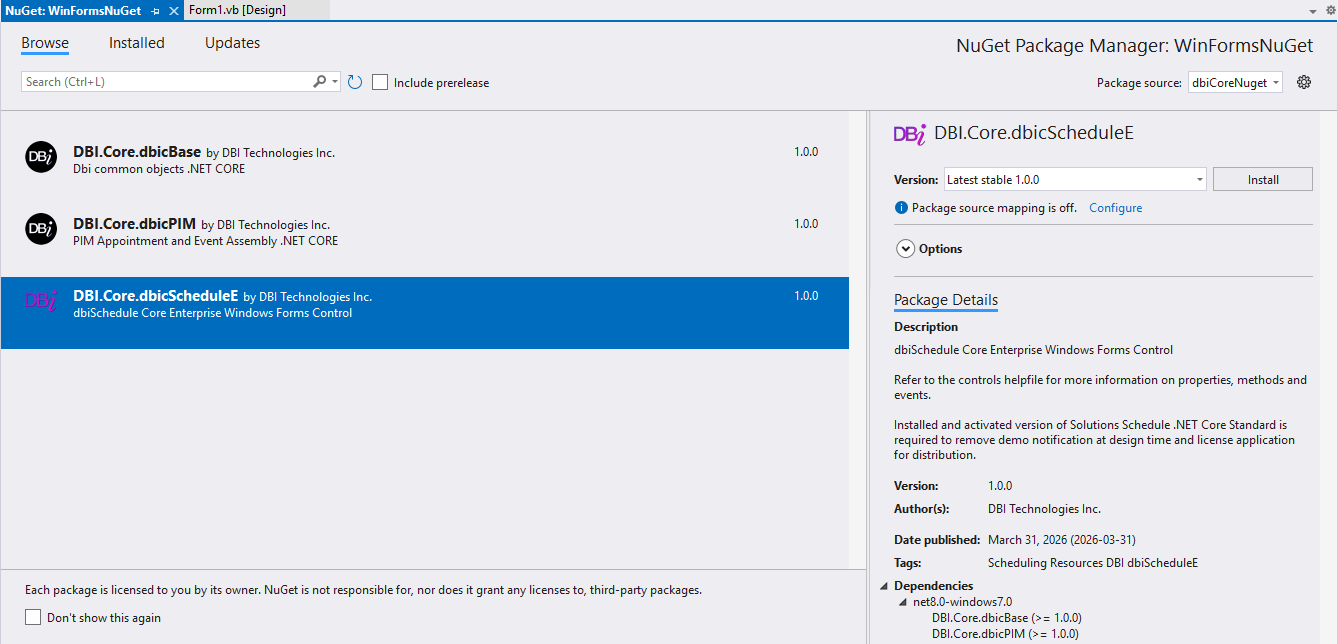Open the document tabs overflow dropdown arrow
The image size is (1338, 644).
pyautogui.click(x=1313, y=10)
